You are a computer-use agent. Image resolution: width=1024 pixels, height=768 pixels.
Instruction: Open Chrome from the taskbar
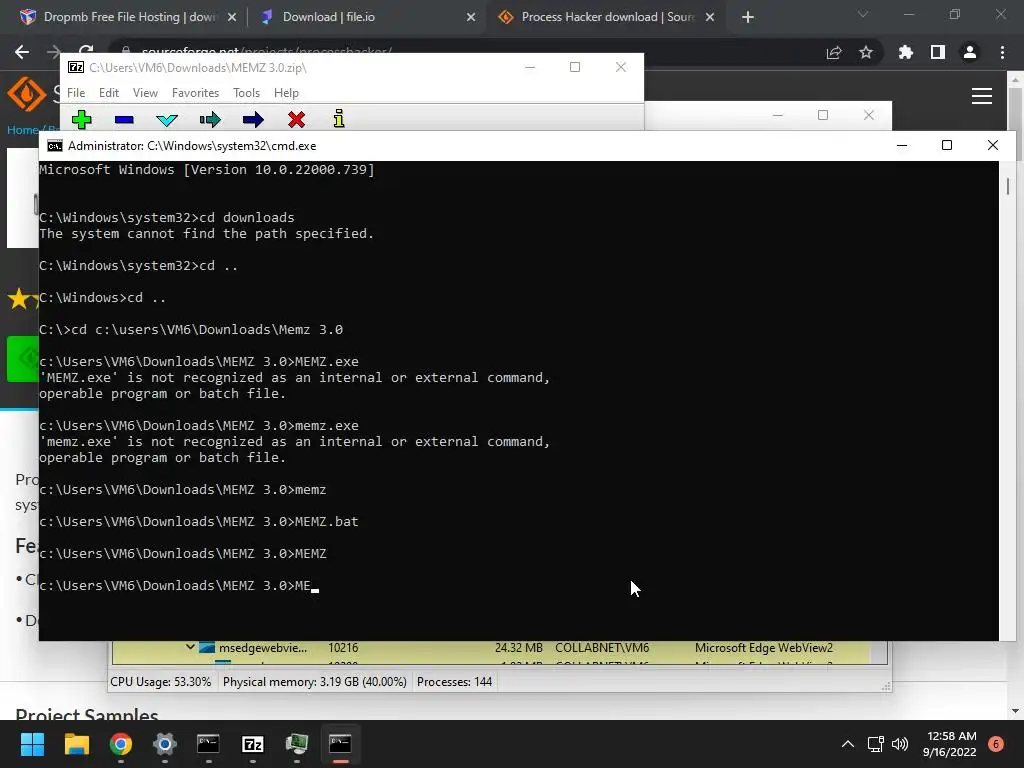pyautogui.click(x=121, y=744)
